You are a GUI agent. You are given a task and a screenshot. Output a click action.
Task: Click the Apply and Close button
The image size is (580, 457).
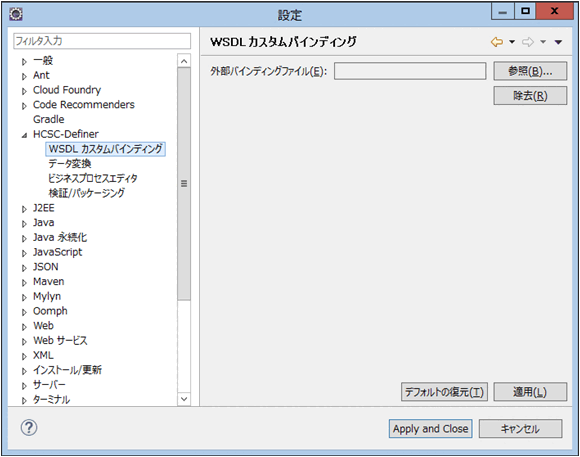(431, 429)
